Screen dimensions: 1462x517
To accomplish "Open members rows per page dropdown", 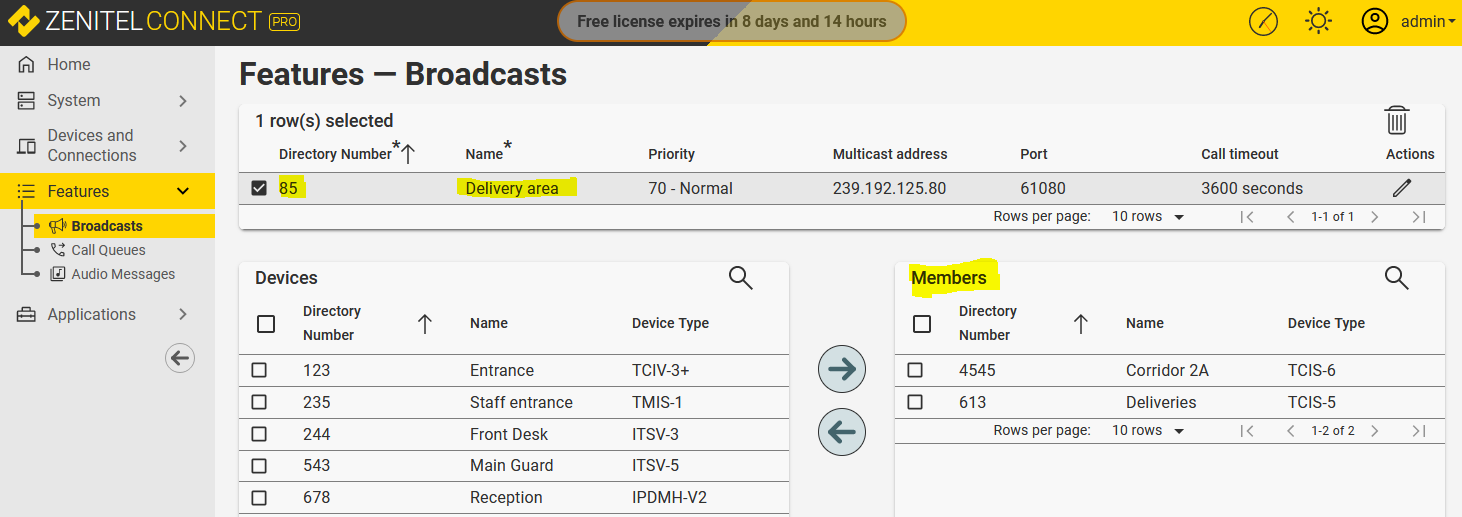I will 1149,430.
